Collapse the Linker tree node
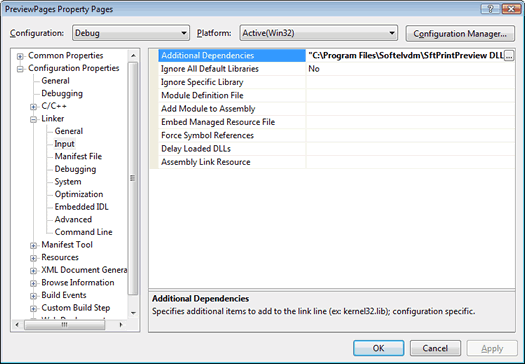 [33, 119]
